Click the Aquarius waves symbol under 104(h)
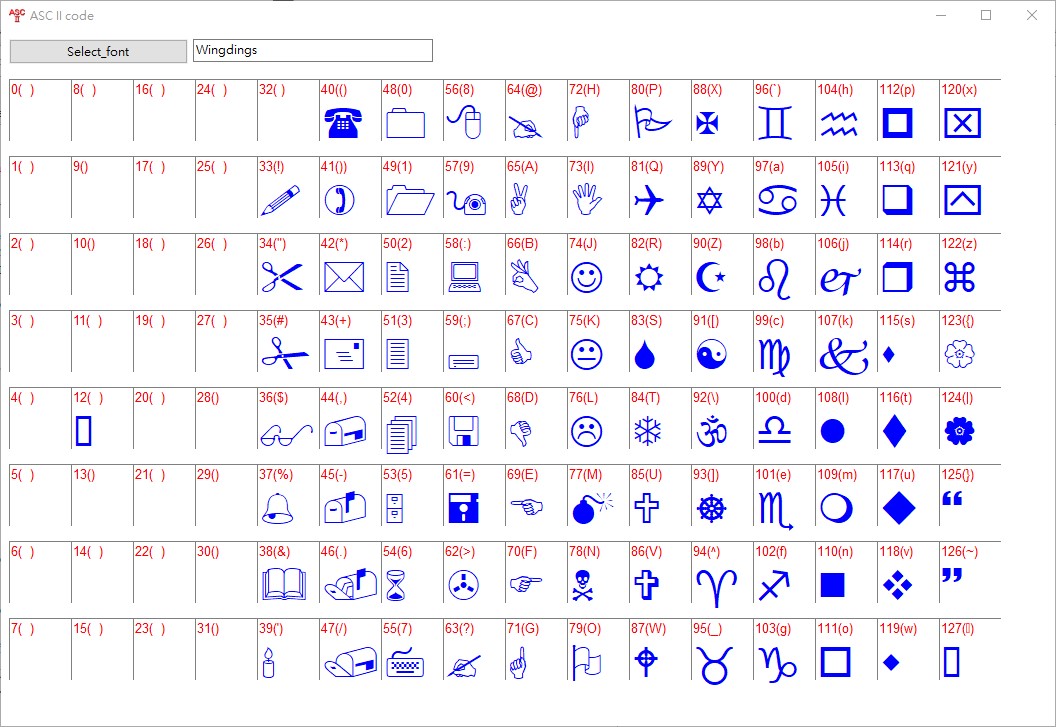The height and width of the screenshot is (727, 1056). (x=838, y=123)
